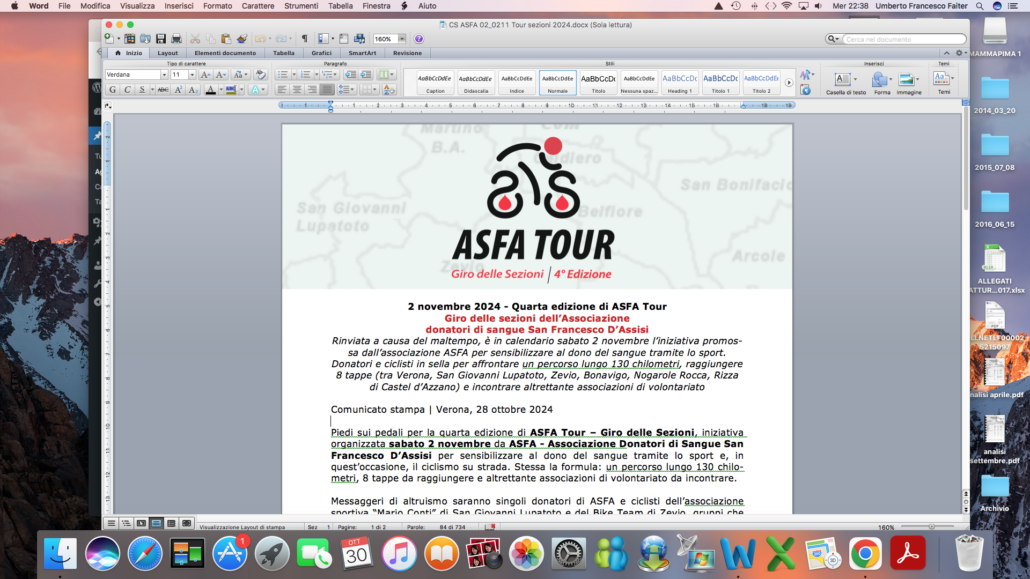Apply the Caption style
The width and height of the screenshot is (1030, 579).
[435, 83]
